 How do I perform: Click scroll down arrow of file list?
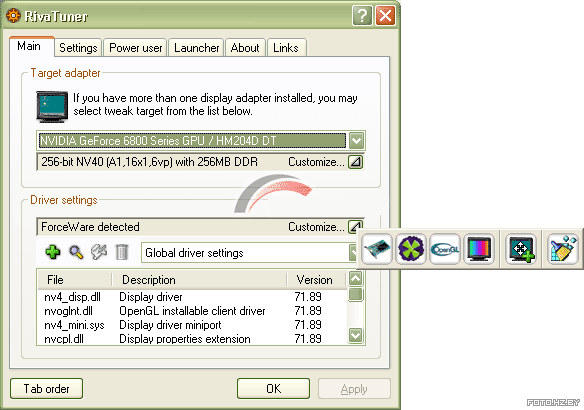pos(356,335)
